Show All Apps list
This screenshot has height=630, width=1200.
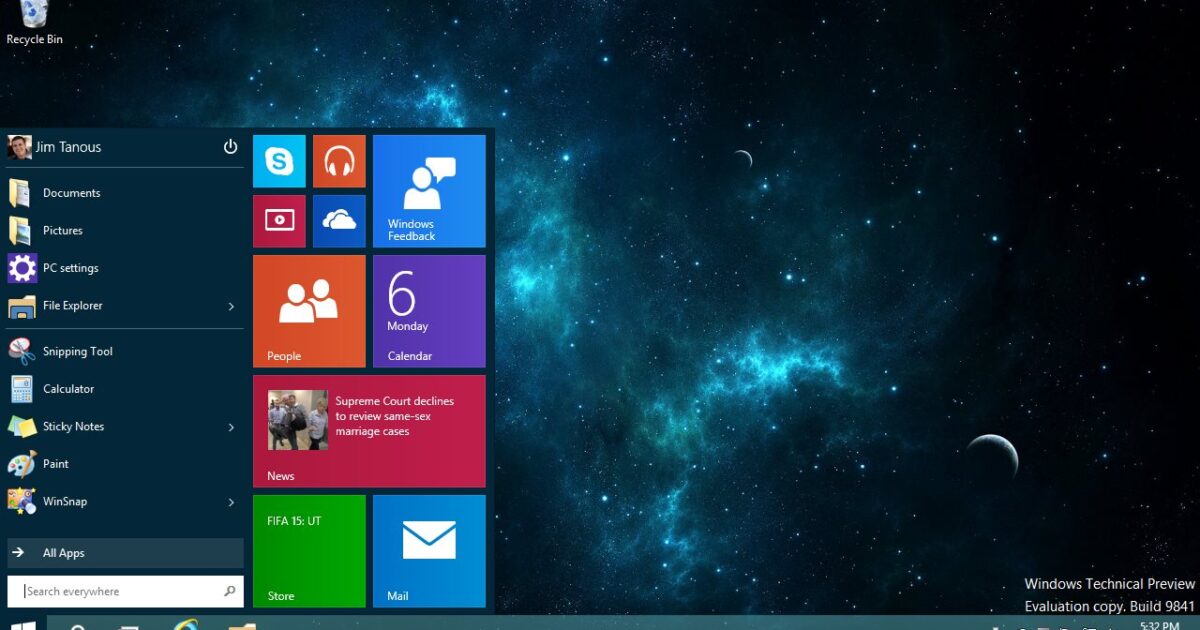tap(125, 553)
